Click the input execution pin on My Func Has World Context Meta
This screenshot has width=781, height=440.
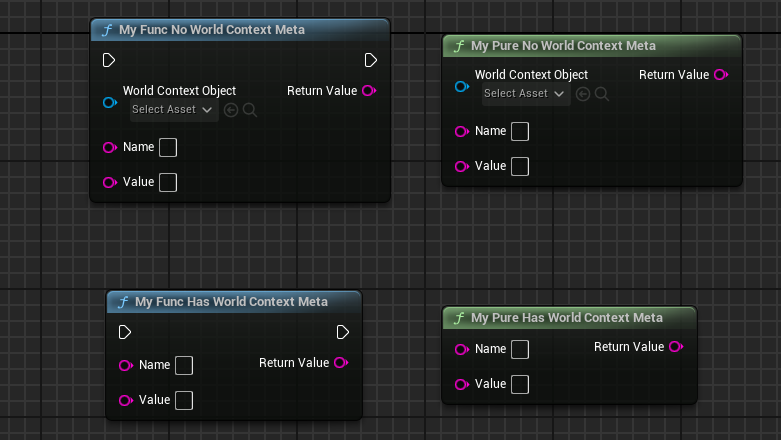(x=125, y=332)
